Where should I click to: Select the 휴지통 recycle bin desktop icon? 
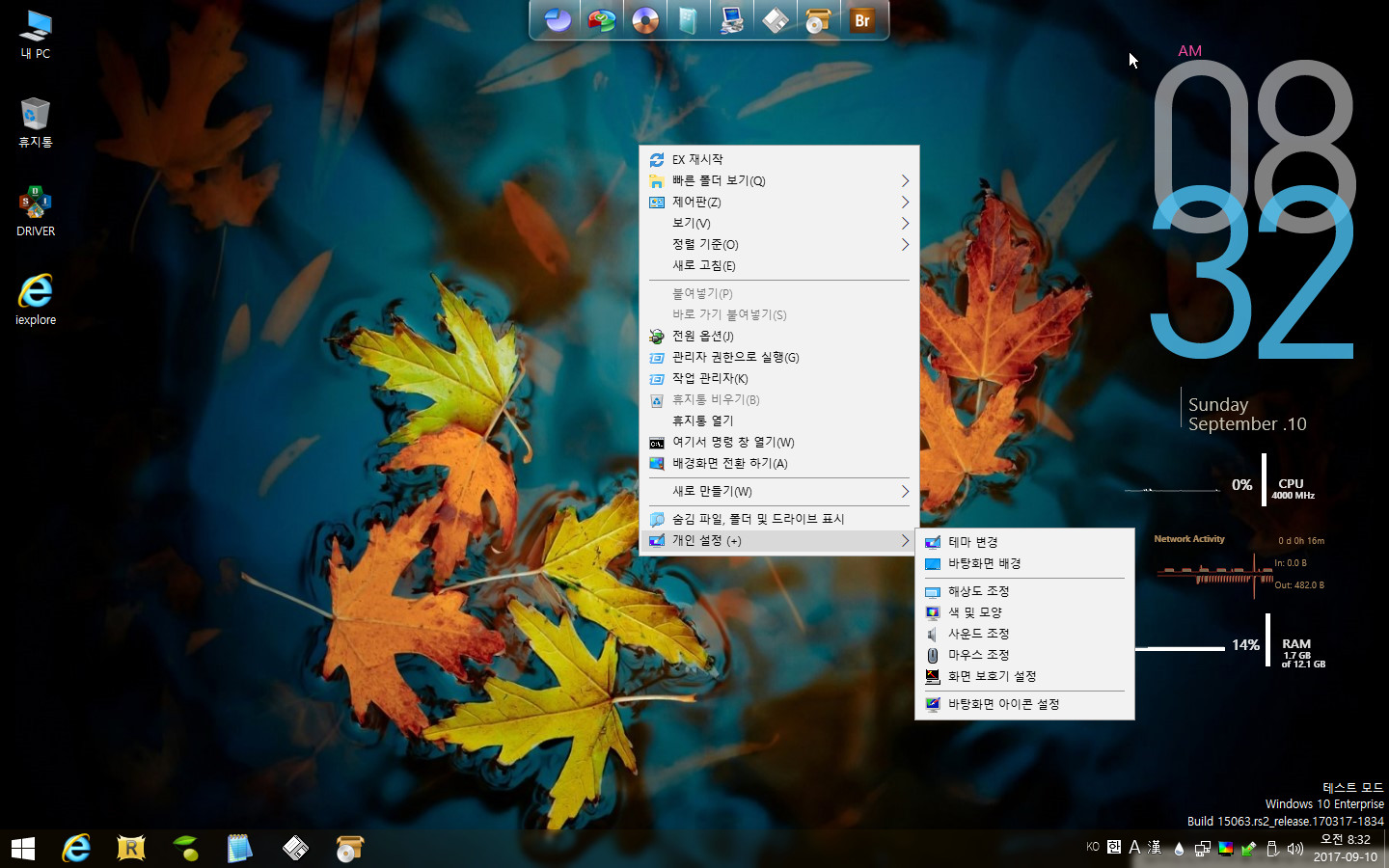coord(36,122)
